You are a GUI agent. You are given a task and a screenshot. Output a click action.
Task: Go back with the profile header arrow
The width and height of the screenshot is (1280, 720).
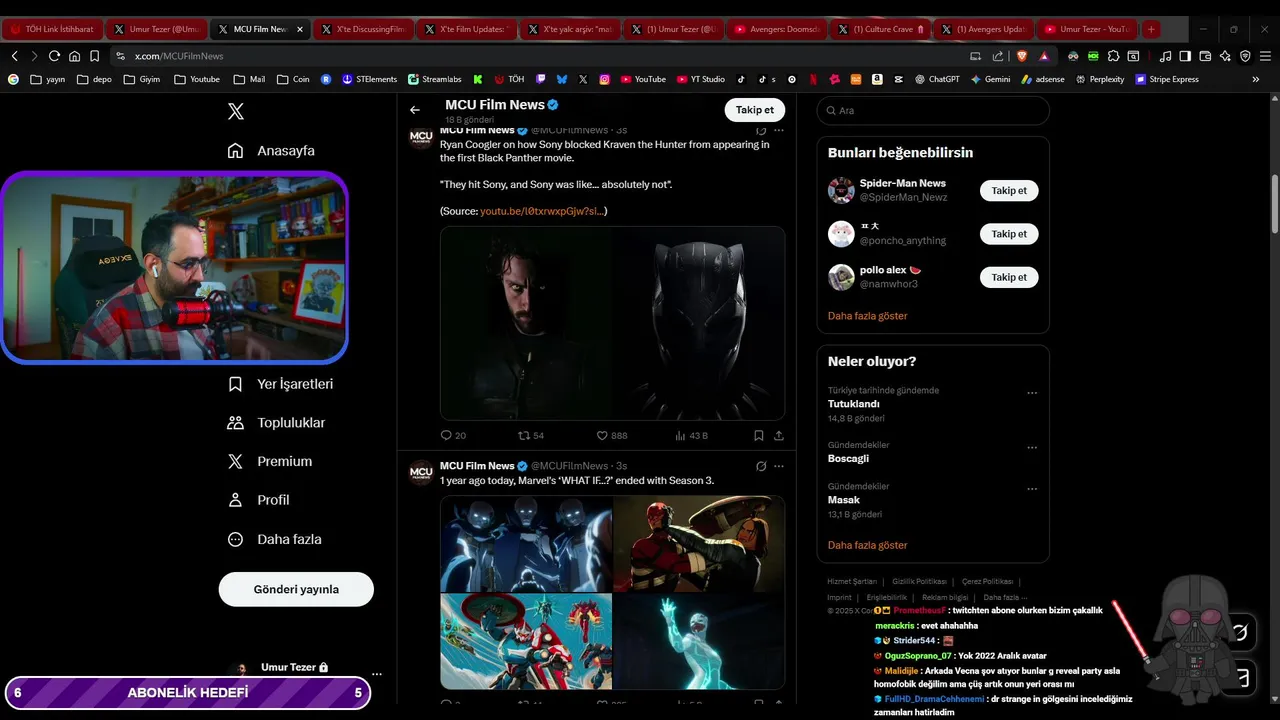pyautogui.click(x=415, y=110)
